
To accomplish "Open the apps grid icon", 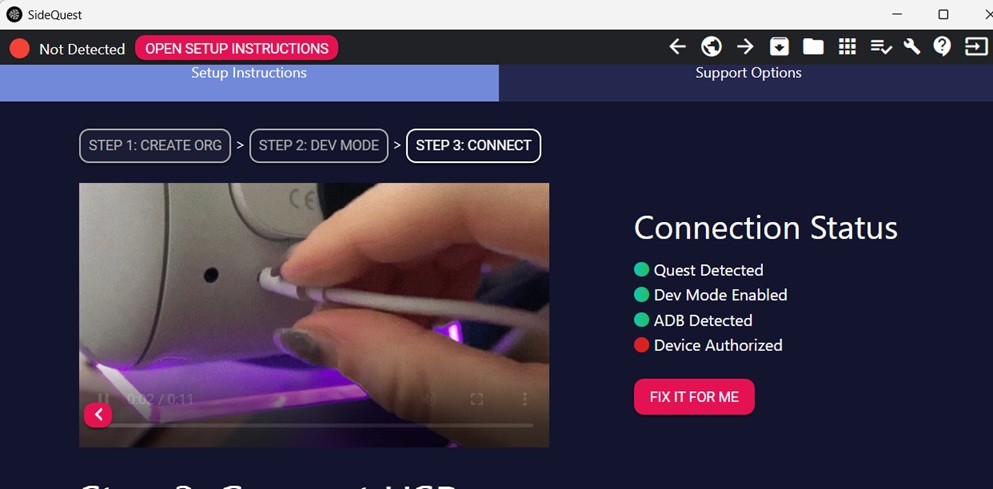I will click(x=847, y=47).
